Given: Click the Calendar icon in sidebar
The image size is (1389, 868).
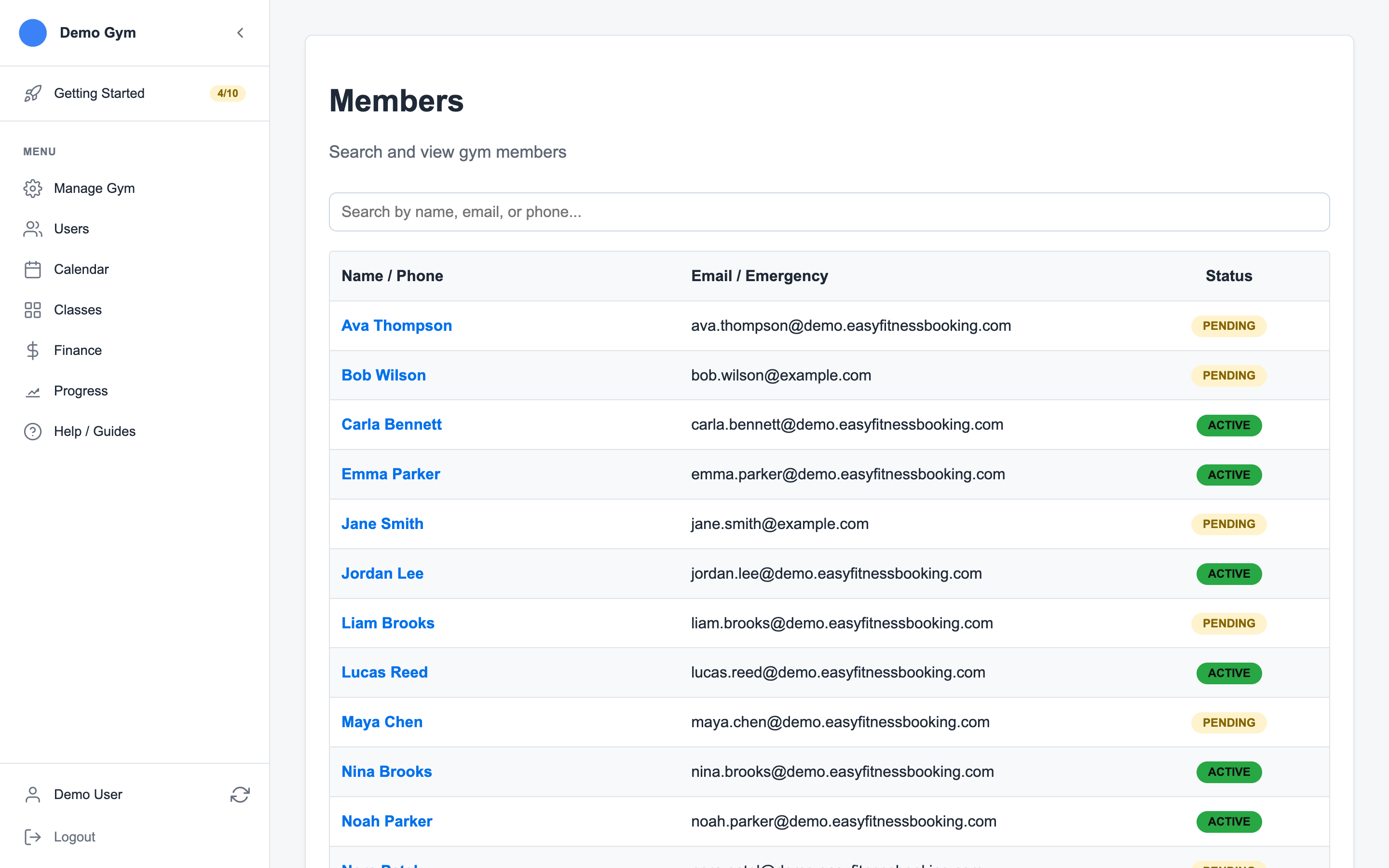Looking at the screenshot, I should (x=33, y=269).
